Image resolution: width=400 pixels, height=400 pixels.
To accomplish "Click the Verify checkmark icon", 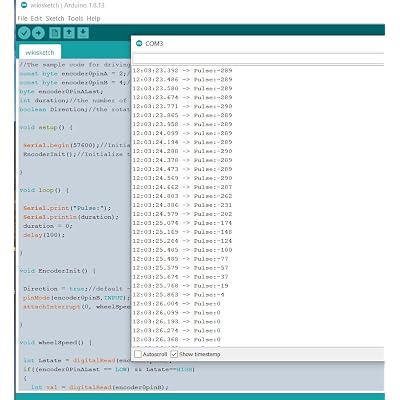I will (x=24, y=33).
